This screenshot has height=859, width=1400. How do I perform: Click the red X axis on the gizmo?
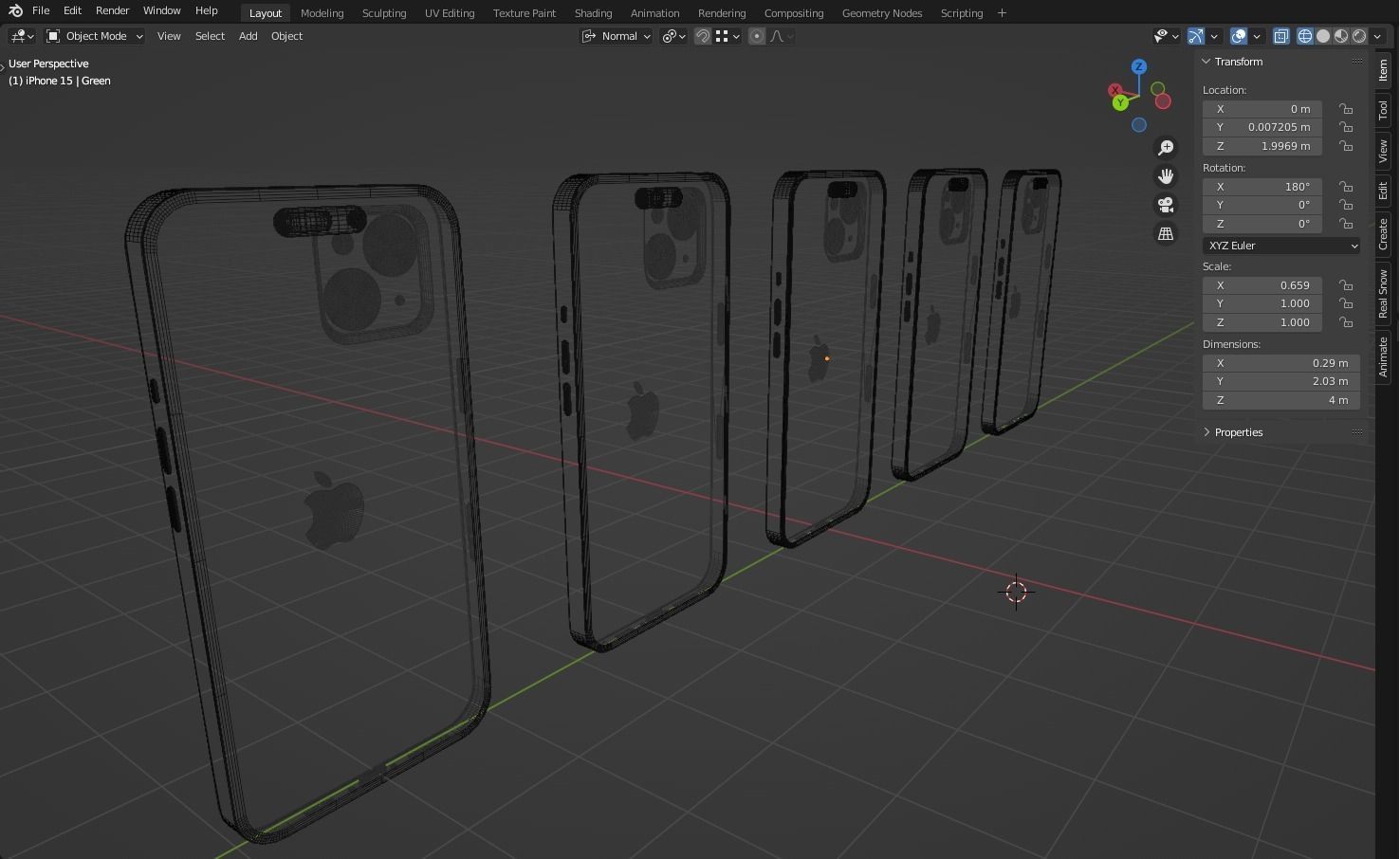1114,90
